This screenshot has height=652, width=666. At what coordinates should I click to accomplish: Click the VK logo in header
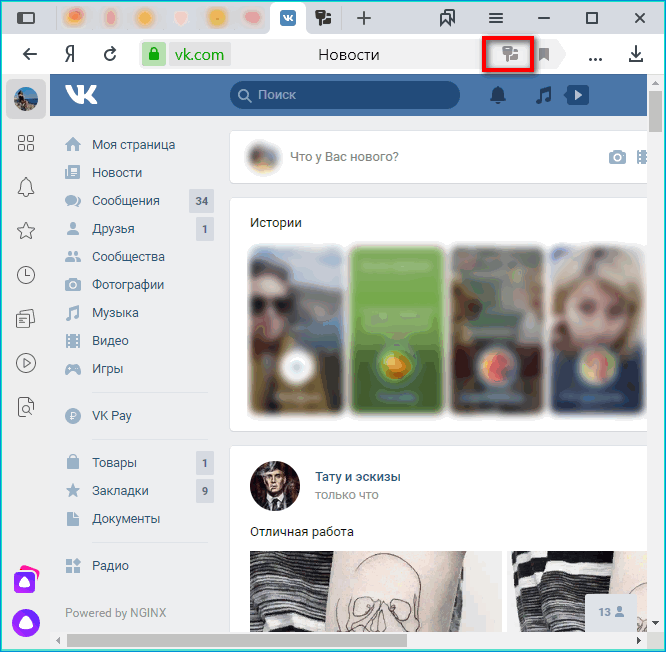(x=81, y=95)
